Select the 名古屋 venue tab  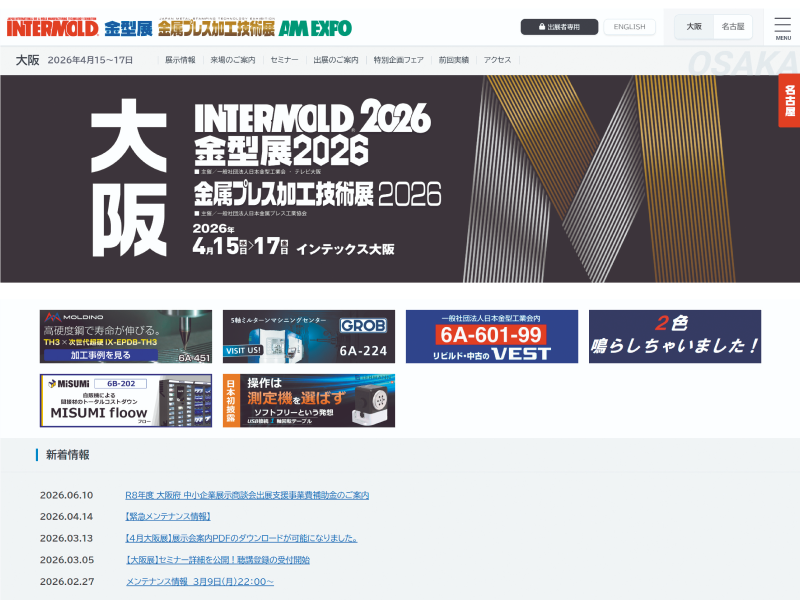click(x=733, y=27)
